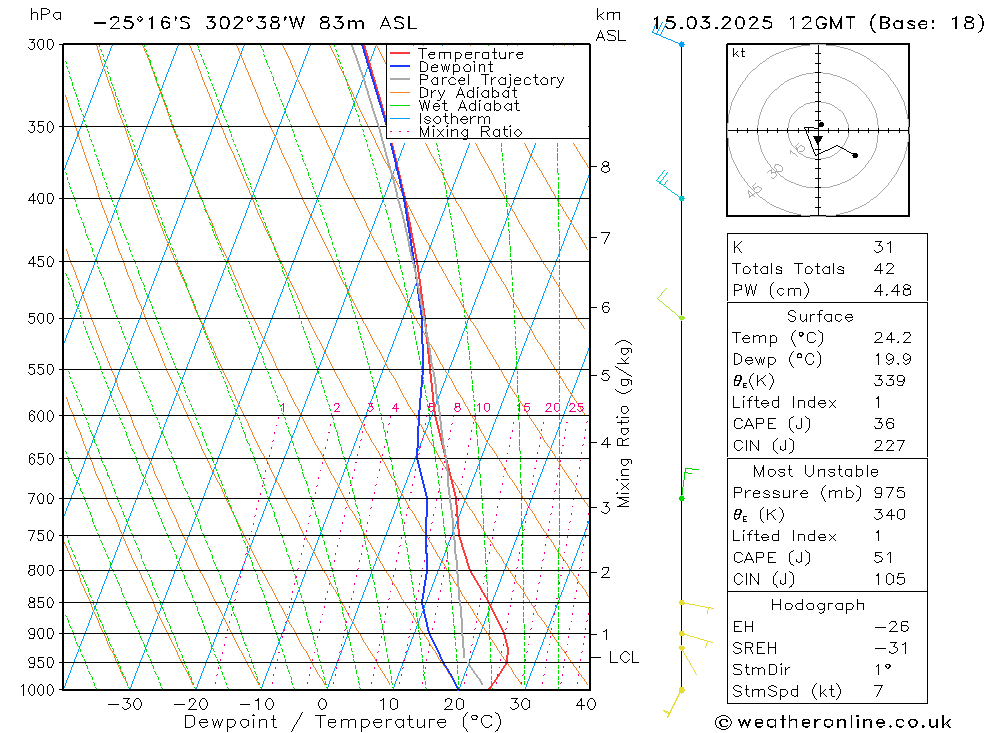Viewport: 1000px width, 733px height.
Task: Click the 700 hPa pressure axis label
Action: click(41, 499)
